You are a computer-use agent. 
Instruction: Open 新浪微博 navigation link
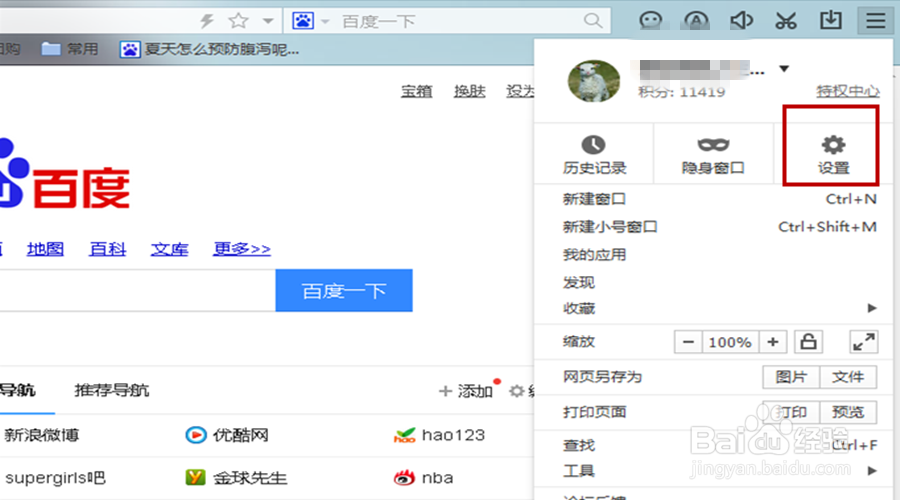point(41,435)
